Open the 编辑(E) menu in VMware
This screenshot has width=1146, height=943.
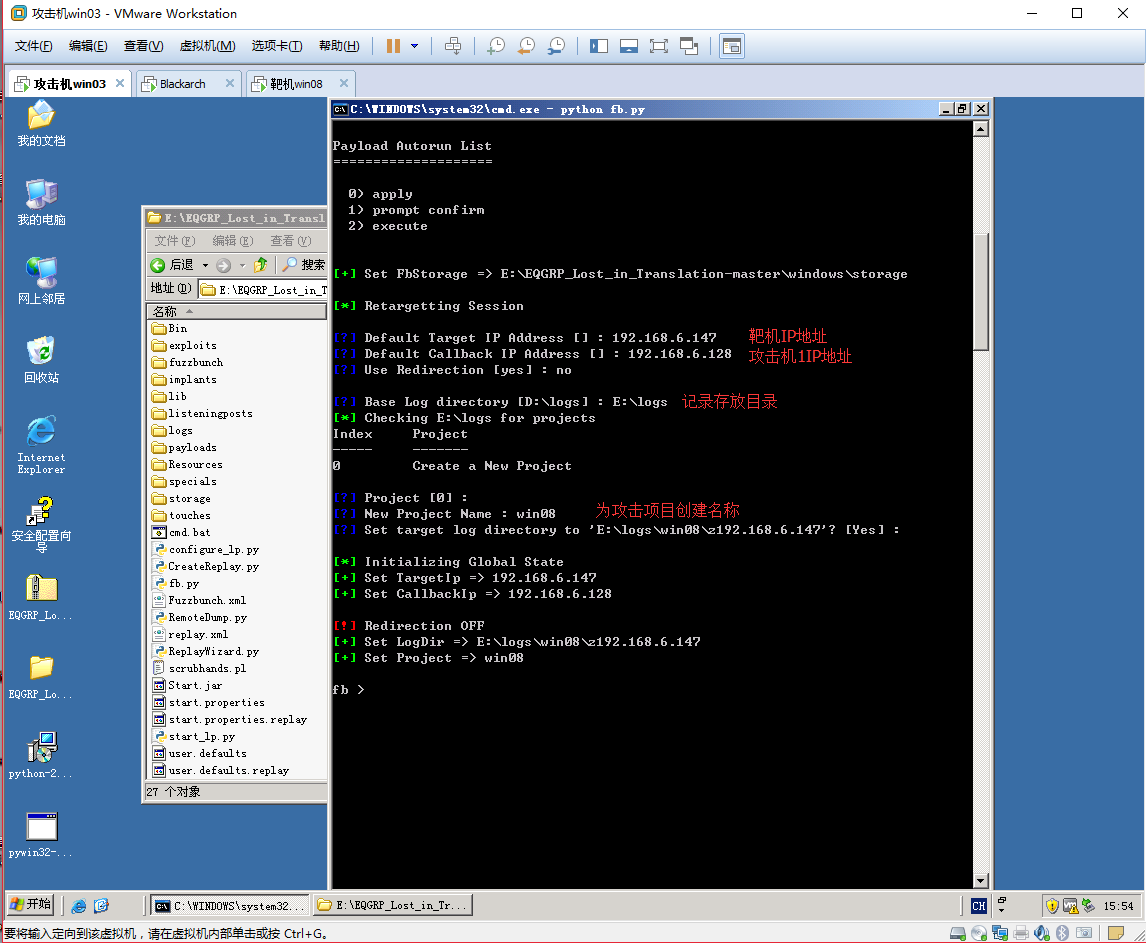coord(88,46)
